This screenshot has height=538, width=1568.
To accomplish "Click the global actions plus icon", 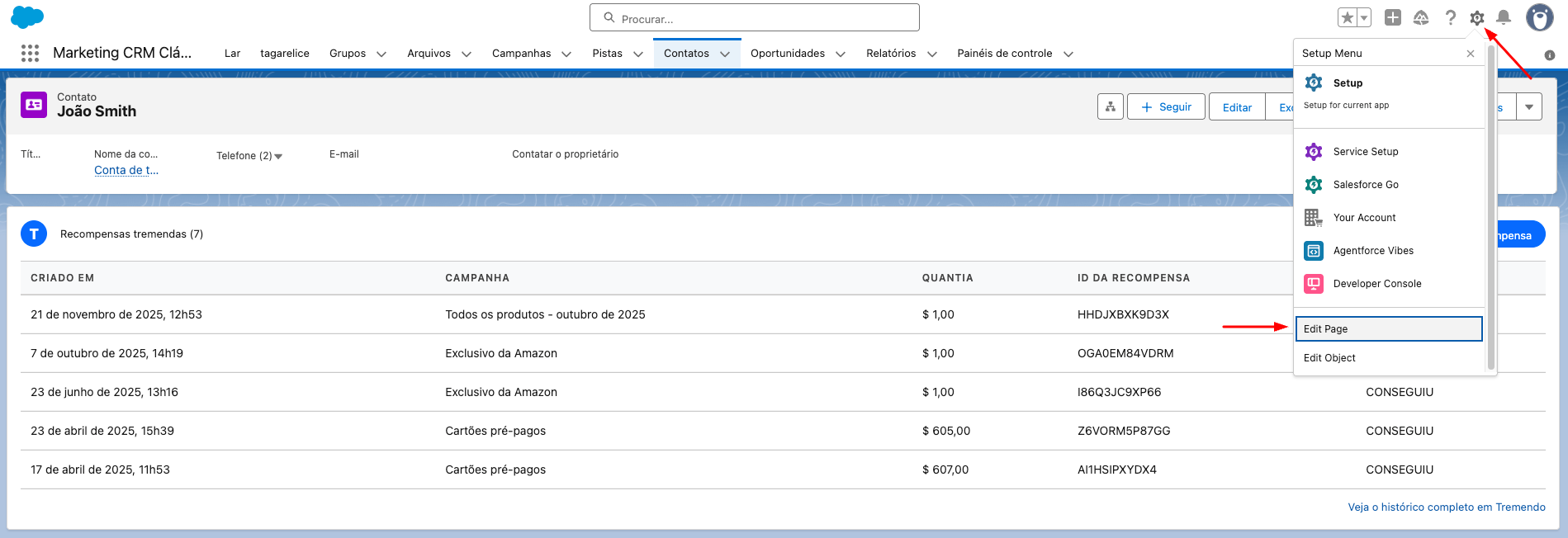I will pyautogui.click(x=1393, y=17).
